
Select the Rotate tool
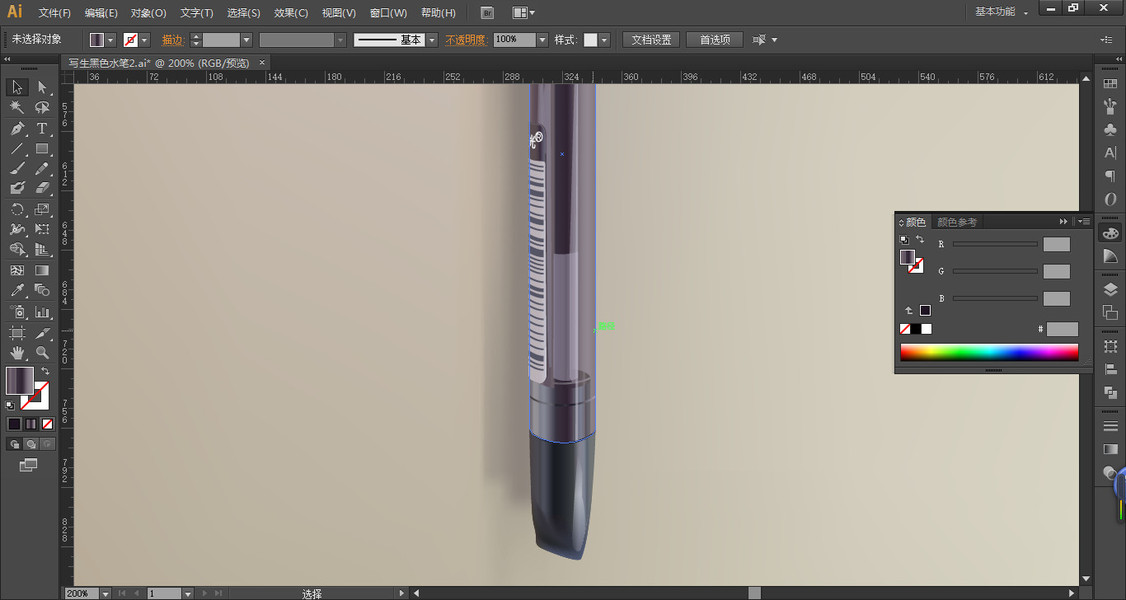(17, 210)
